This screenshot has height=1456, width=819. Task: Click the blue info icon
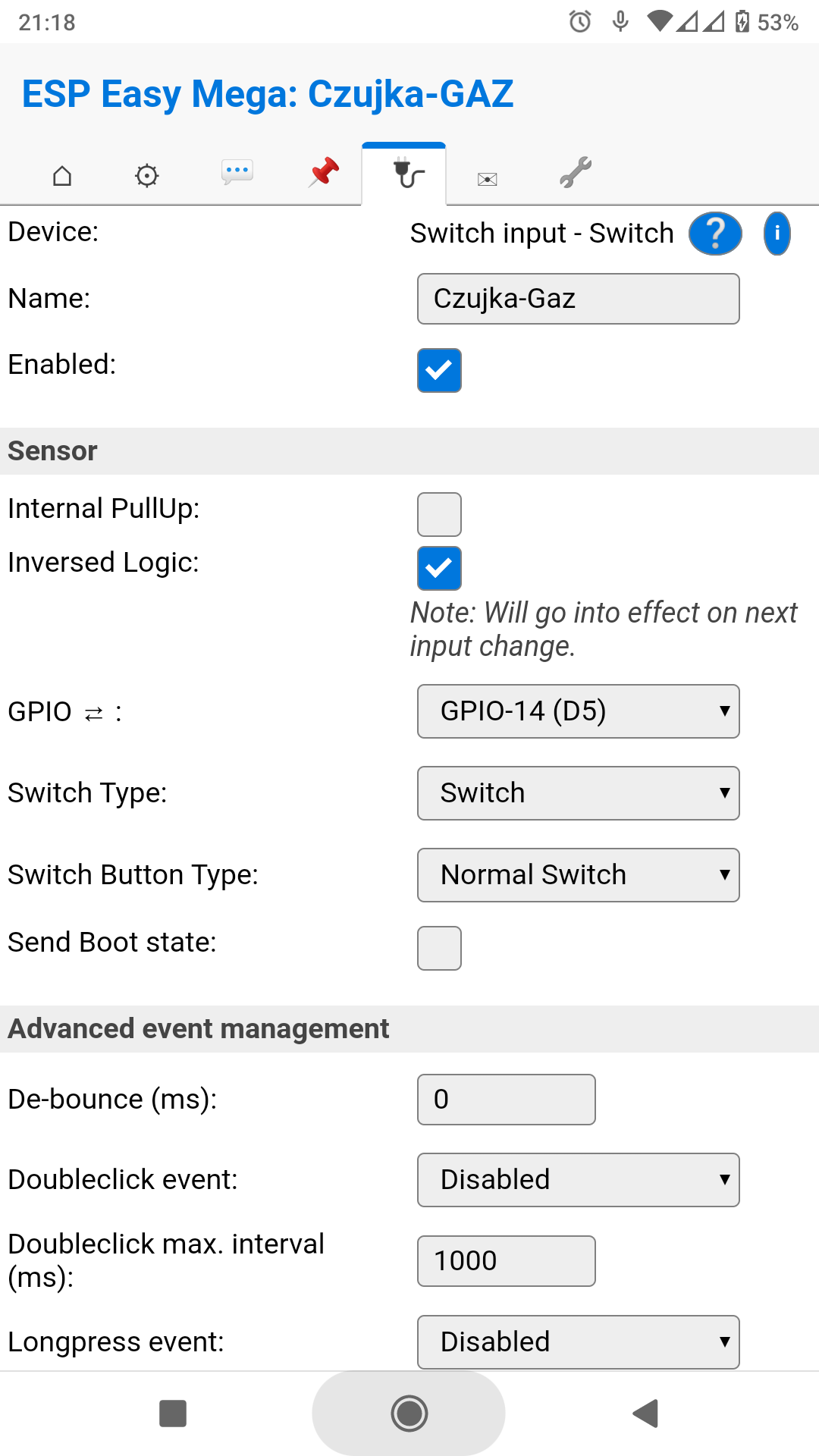pyautogui.click(x=777, y=234)
